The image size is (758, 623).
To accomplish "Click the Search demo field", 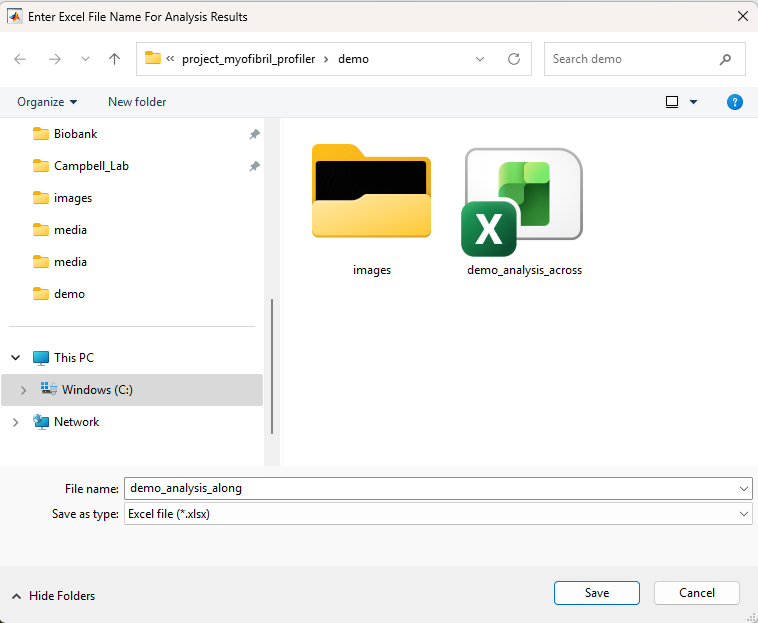I will [644, 59].
